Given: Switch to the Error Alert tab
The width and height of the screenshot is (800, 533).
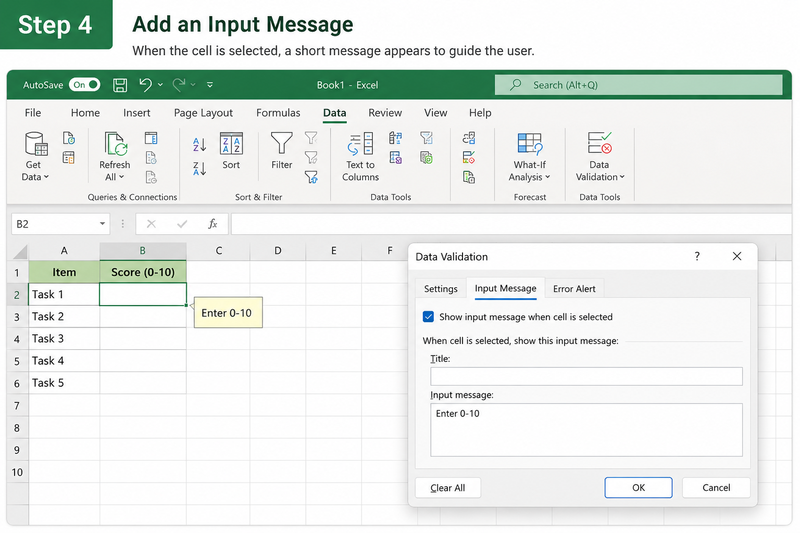Looking at the screenshot, I should pos(574,289).
